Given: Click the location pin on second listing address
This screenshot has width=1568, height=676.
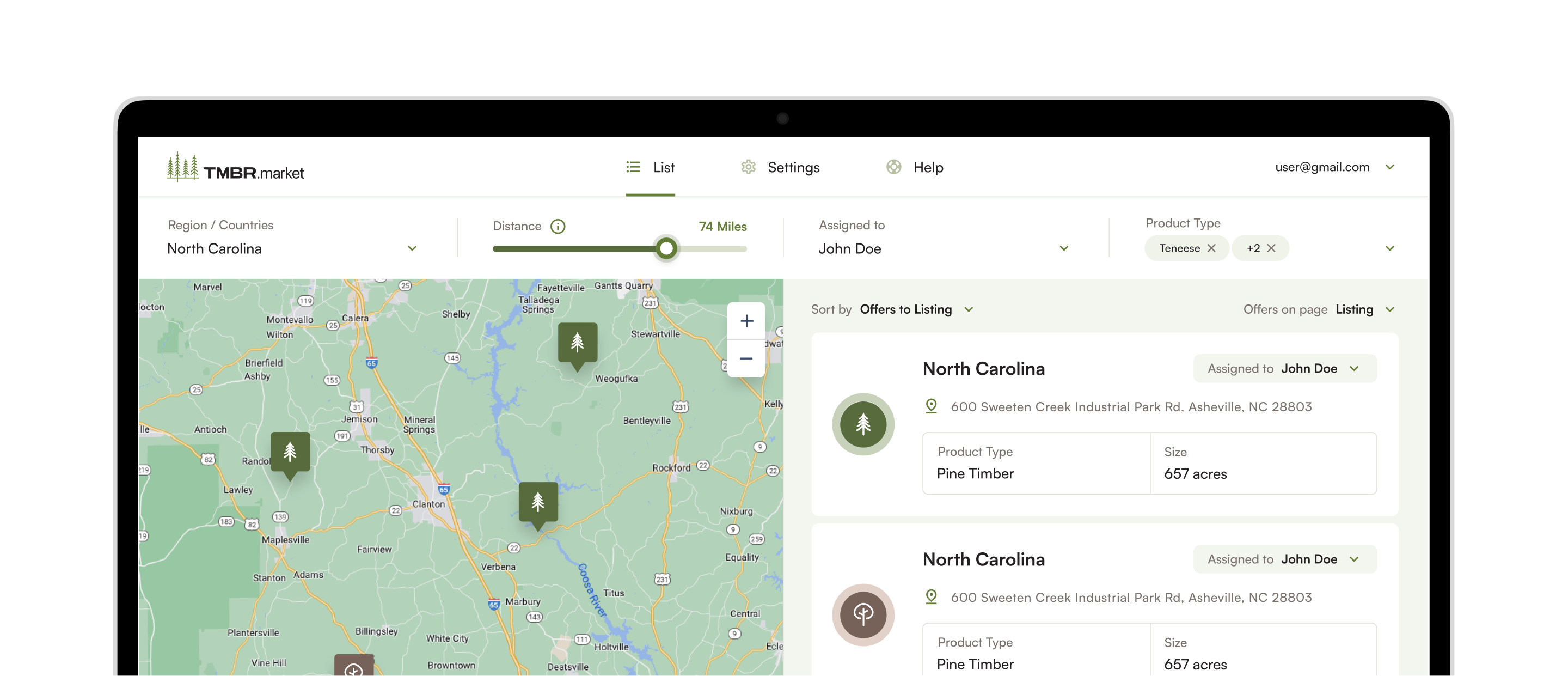Looking at the screenshot, I should (930, 597).
